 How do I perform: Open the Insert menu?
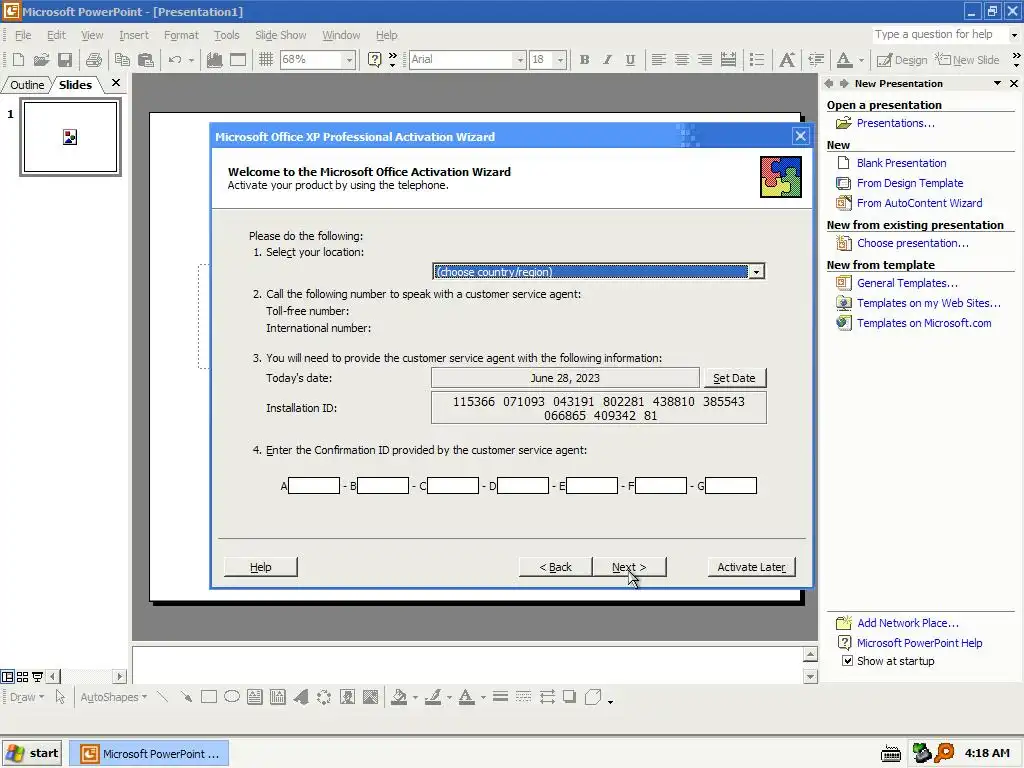click(x=134, y=35)
